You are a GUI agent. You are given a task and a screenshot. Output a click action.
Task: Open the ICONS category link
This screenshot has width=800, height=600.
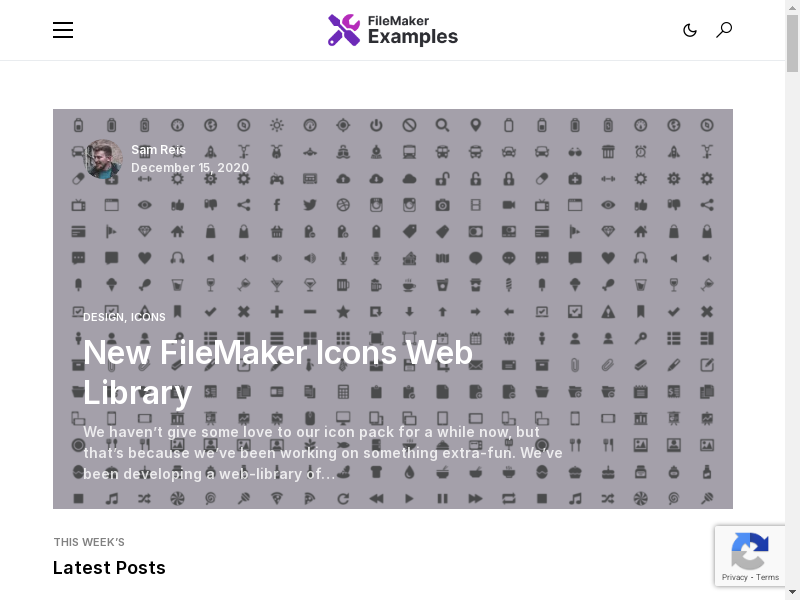click(x=148, y=317)
